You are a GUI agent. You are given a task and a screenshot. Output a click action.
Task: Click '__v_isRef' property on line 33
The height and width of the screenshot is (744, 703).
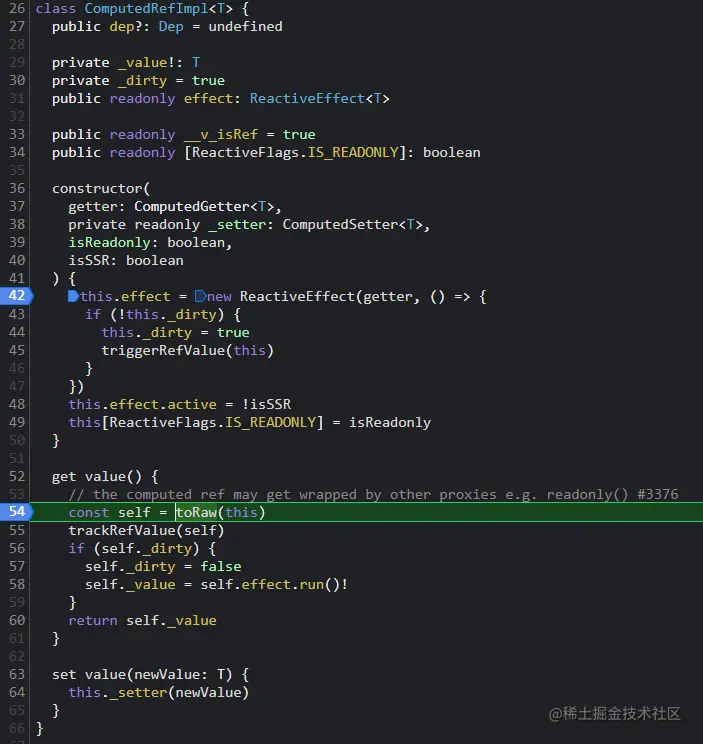(221, 135)
